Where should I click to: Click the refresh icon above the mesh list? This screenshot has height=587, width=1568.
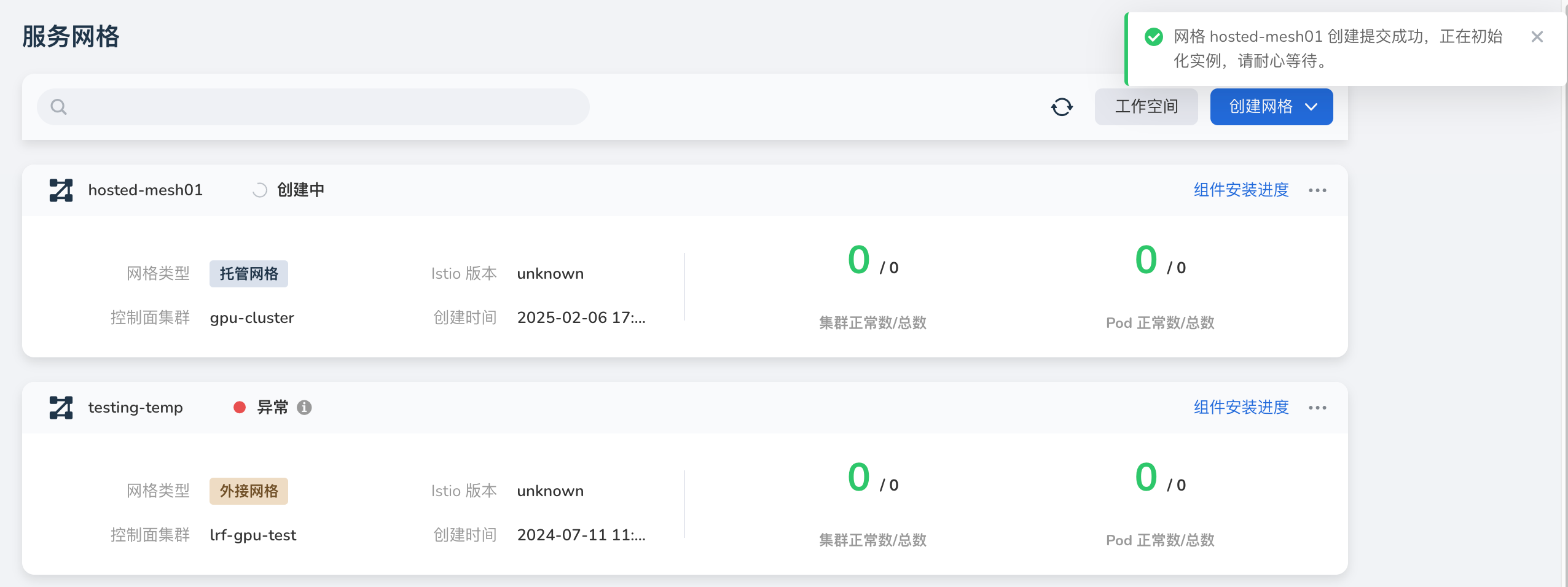1062,106
